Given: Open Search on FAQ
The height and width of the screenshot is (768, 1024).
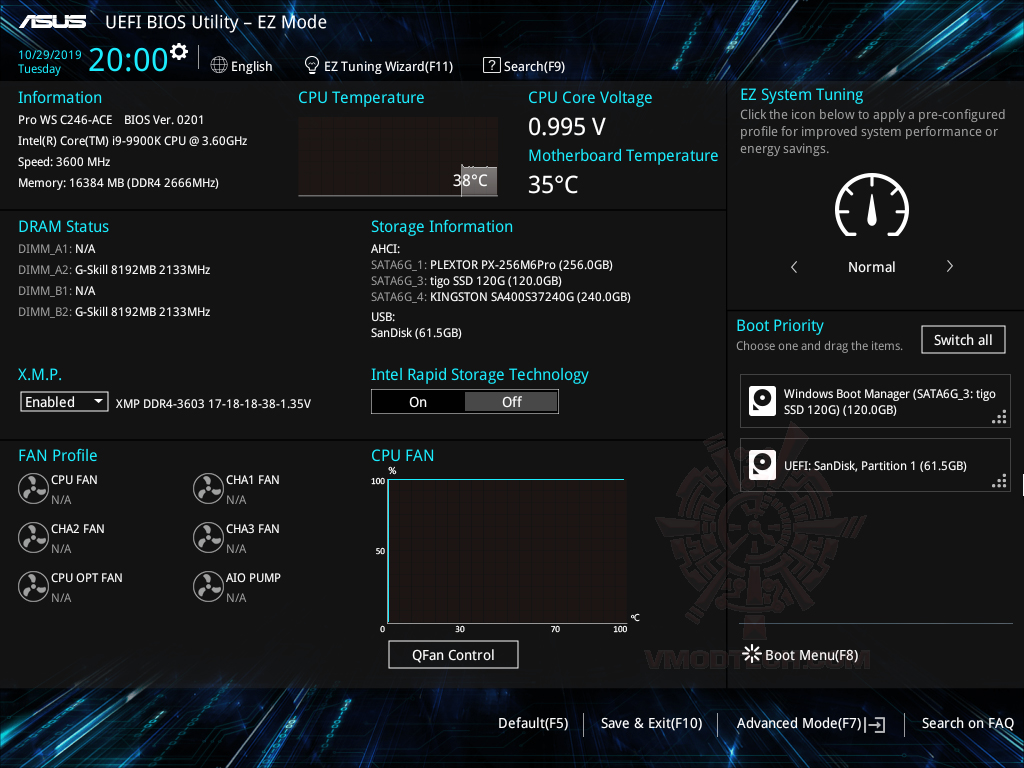Looking at the screenshot, I should (967, 723).
